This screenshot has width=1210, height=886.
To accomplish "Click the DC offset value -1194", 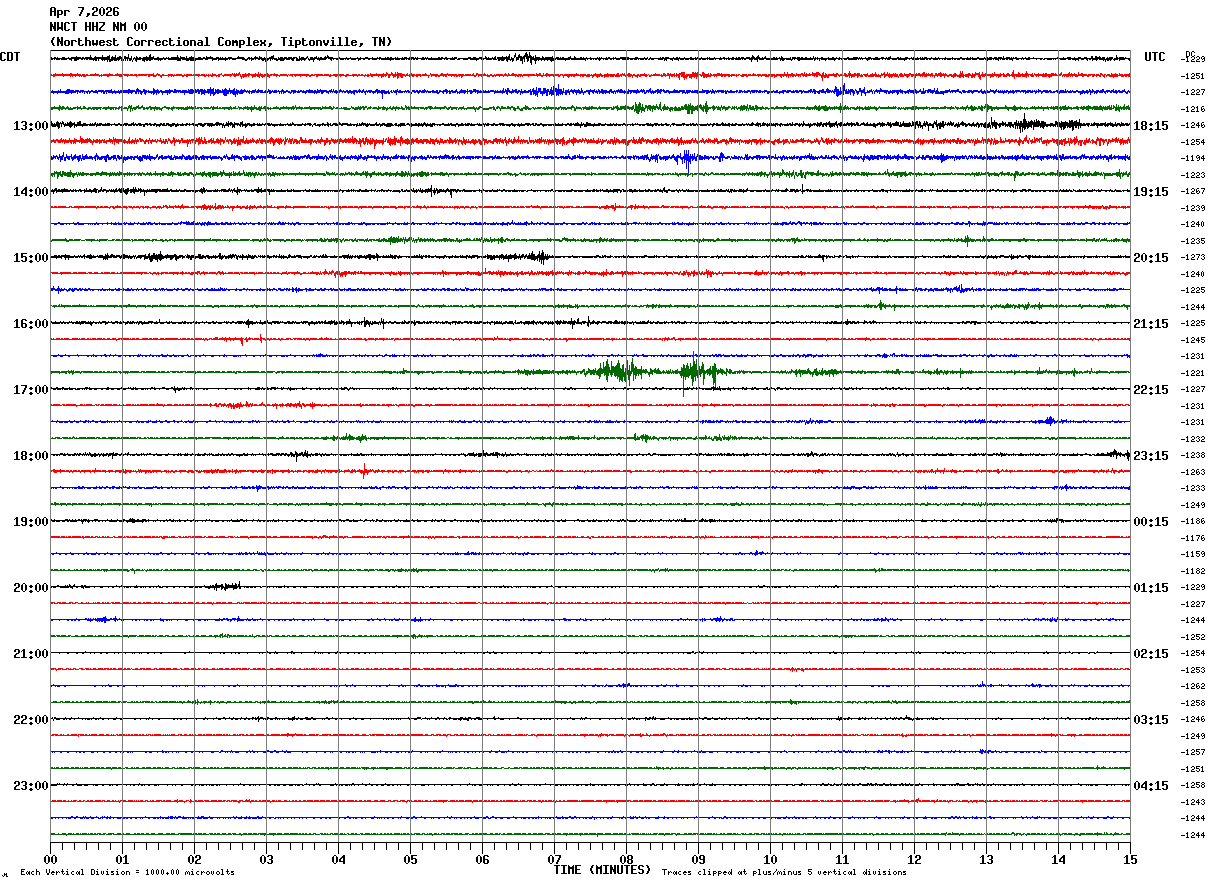I will tap(1192, 159).
